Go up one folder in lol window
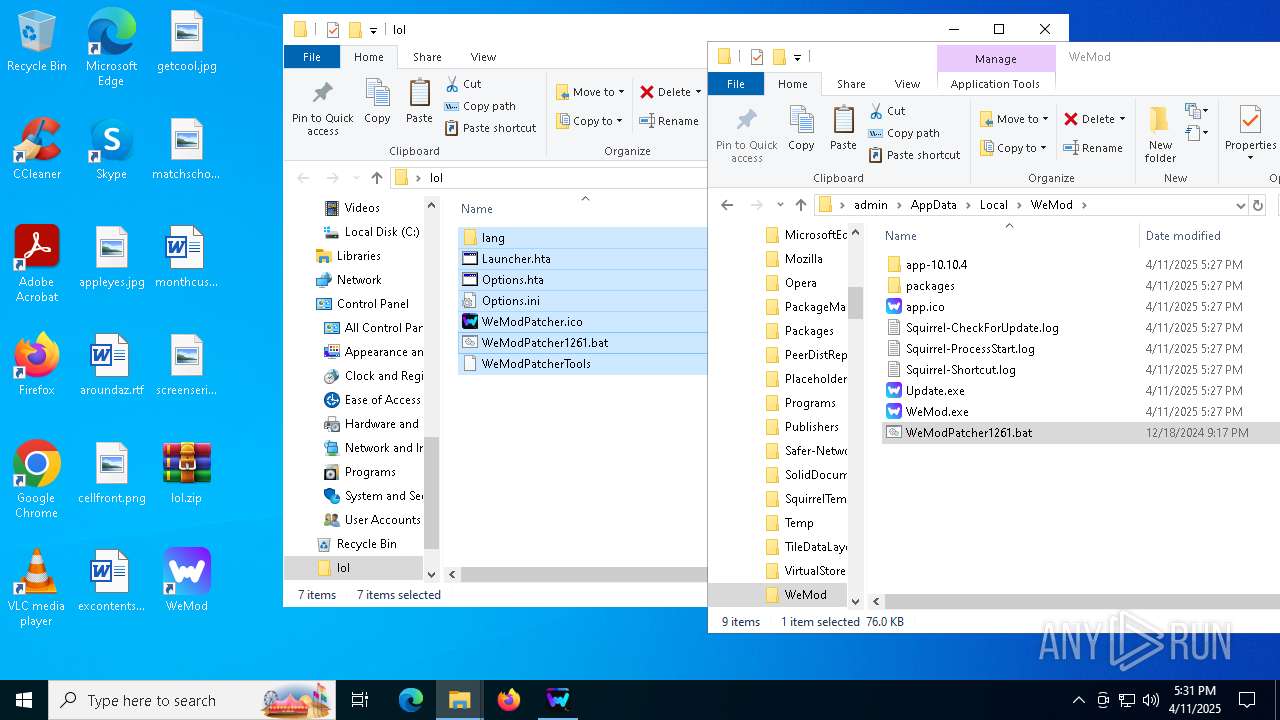The height and width of the screenshot is (720, 1280). 376,178
